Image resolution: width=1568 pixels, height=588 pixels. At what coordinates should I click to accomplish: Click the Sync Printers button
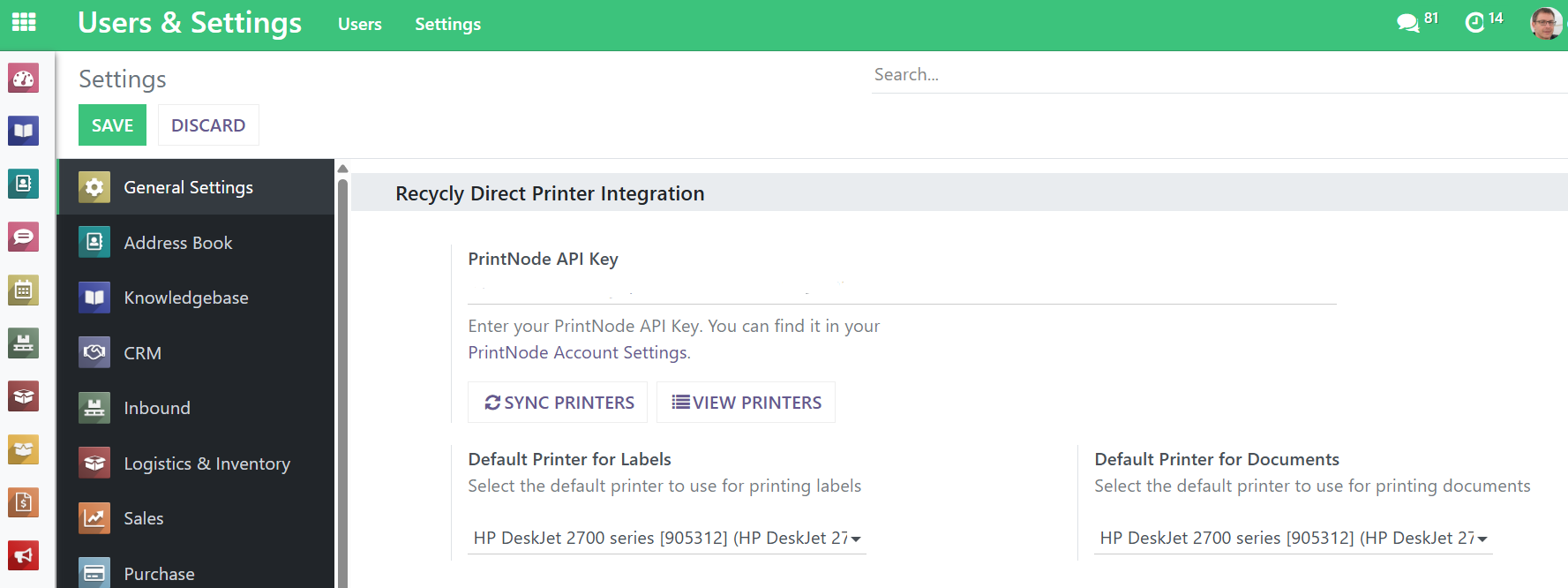559,403
